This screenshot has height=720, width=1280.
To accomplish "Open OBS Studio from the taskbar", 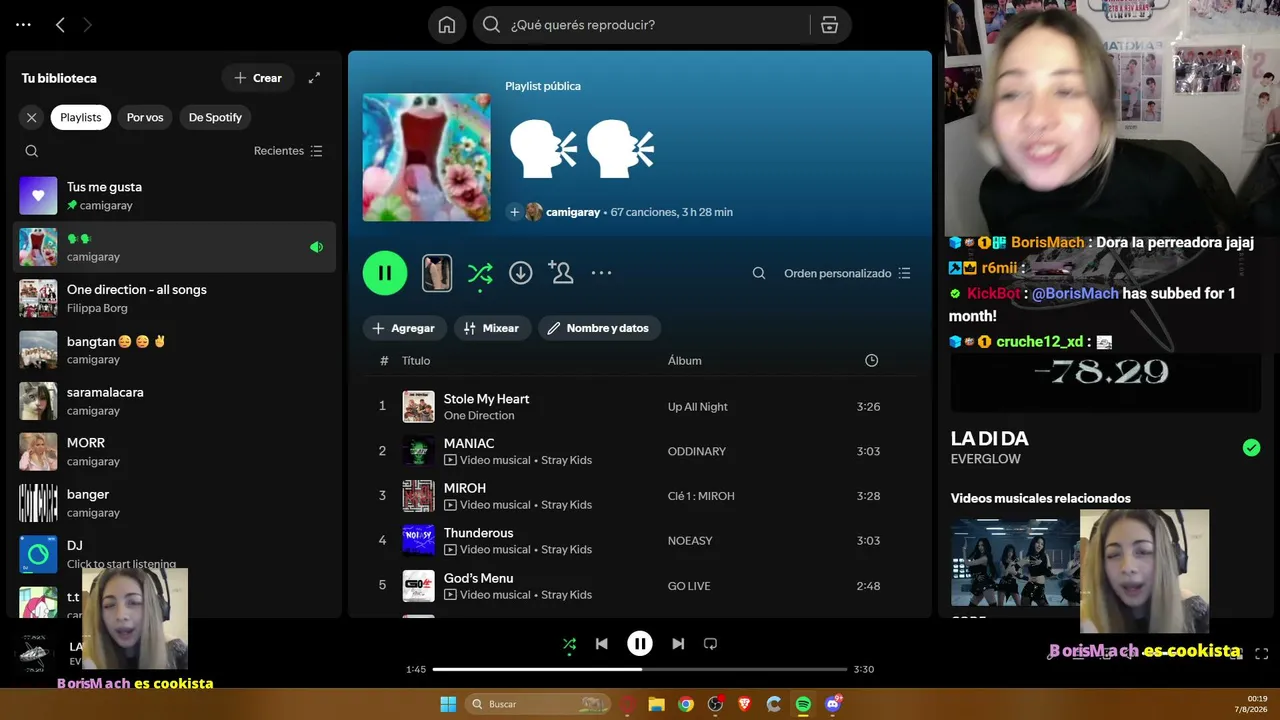I will 715,704.
